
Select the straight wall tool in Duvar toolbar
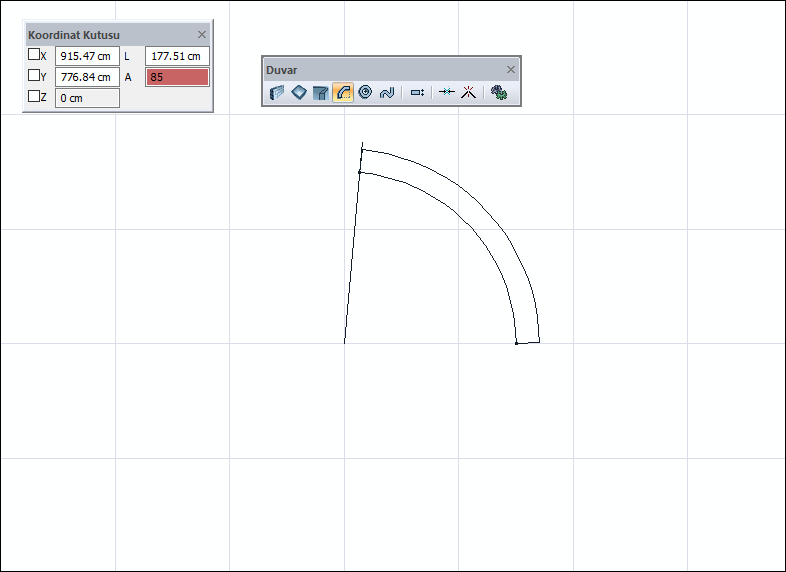click(x=278, y=93)
